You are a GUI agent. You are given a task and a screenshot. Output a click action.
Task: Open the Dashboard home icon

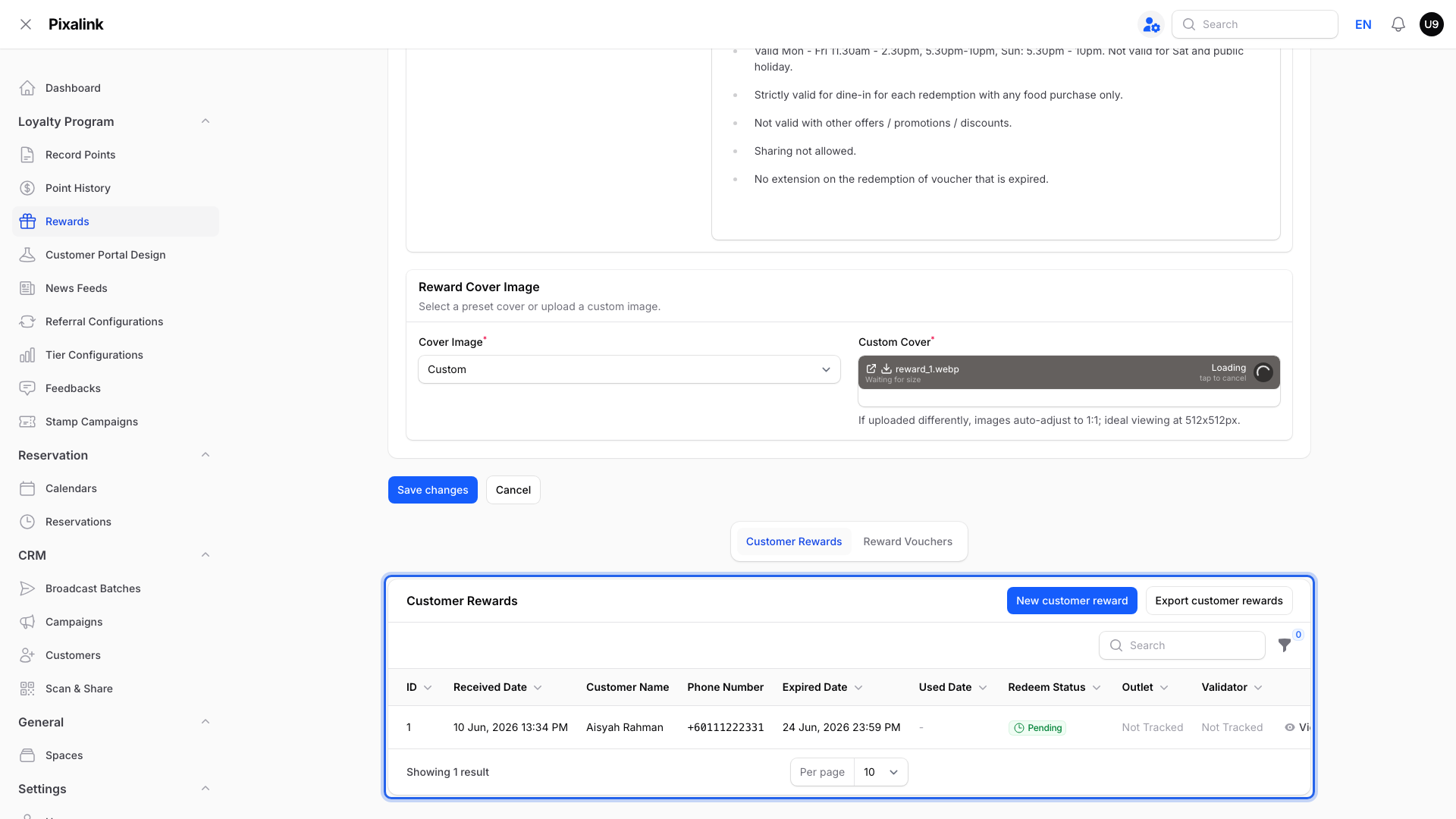tap(27, 88)
